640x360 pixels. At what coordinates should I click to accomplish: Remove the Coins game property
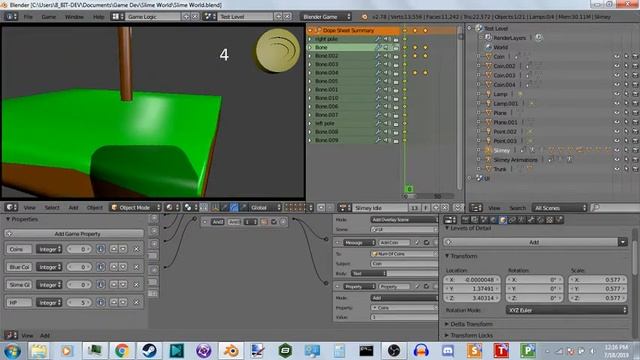tap(136, 249)
